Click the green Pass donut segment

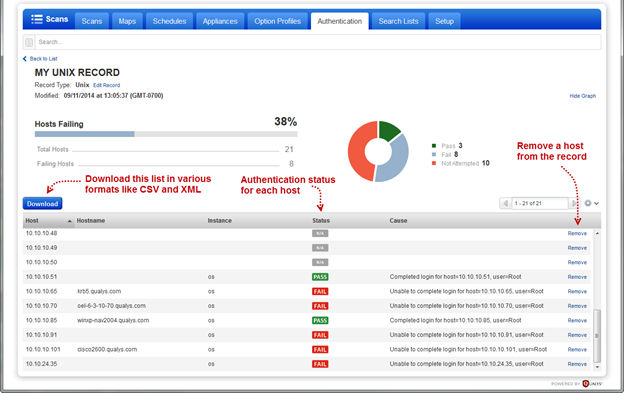pos(389,130)
